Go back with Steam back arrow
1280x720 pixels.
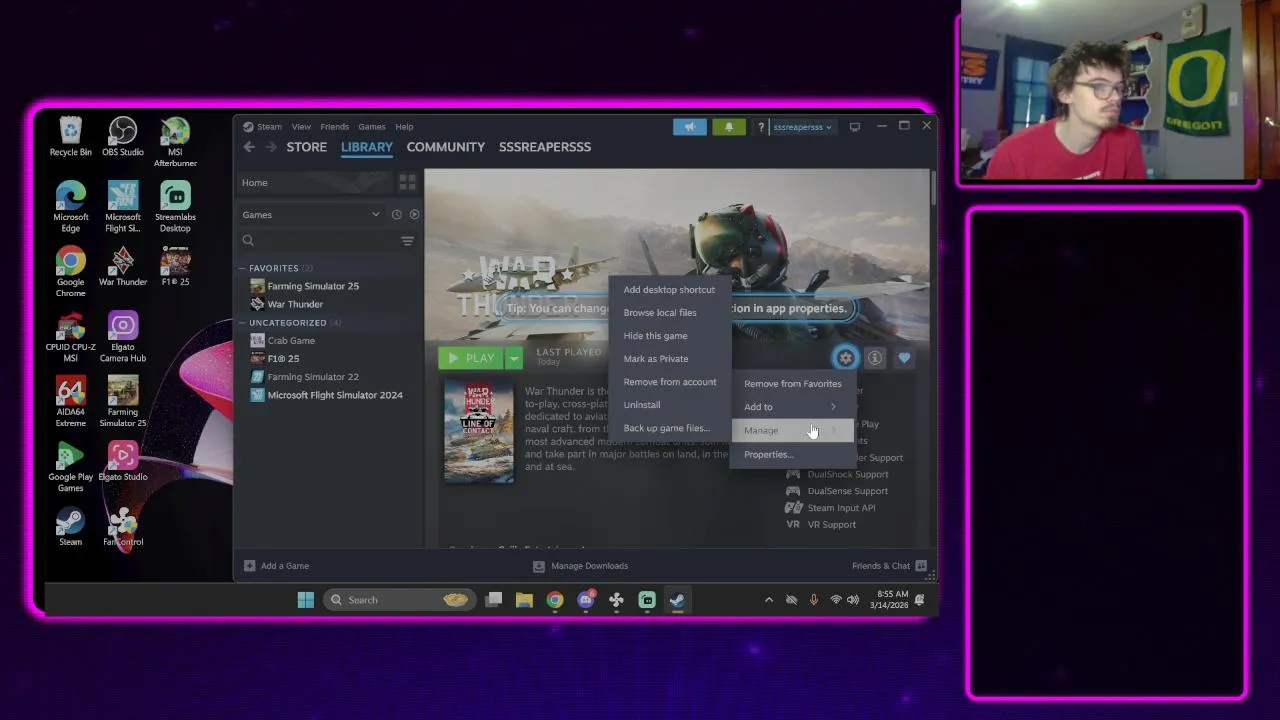click(x=249, y=147)
